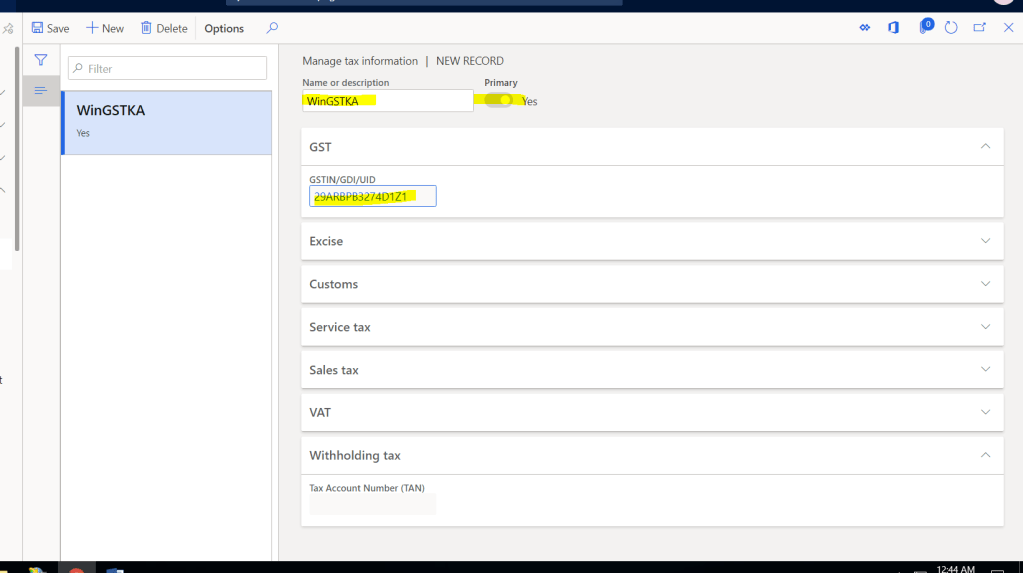Screen dimensions: 1023x573
Task: Click the search magnifier icon in toolbar
Action: click(x=272, y=28)
